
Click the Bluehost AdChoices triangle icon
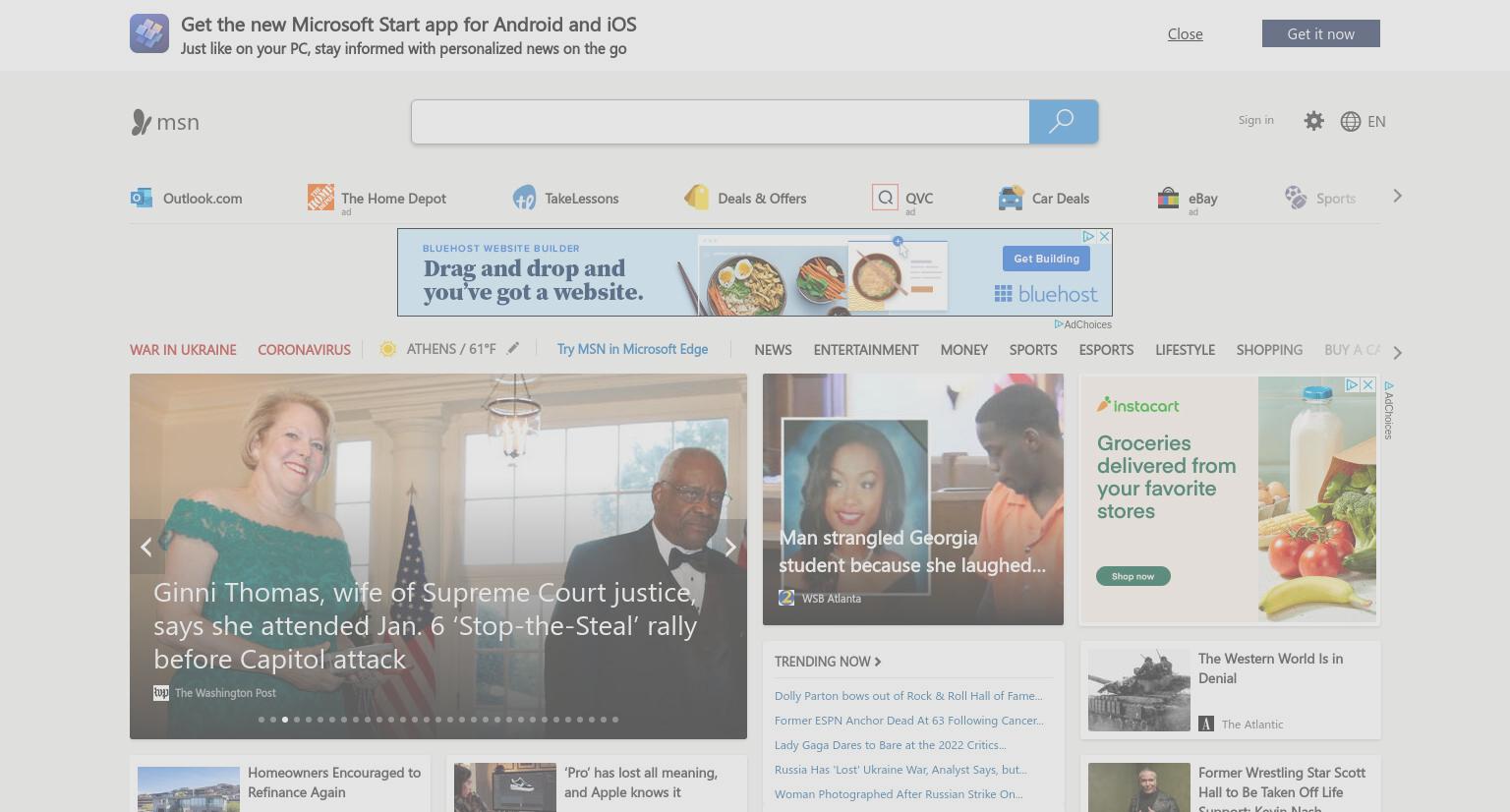(1088, 237)
